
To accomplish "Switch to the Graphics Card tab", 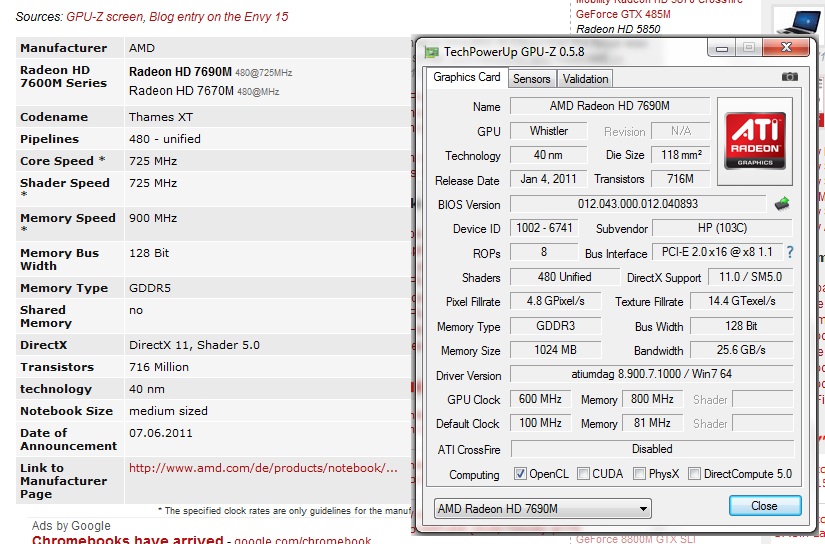I will [466, 77].
